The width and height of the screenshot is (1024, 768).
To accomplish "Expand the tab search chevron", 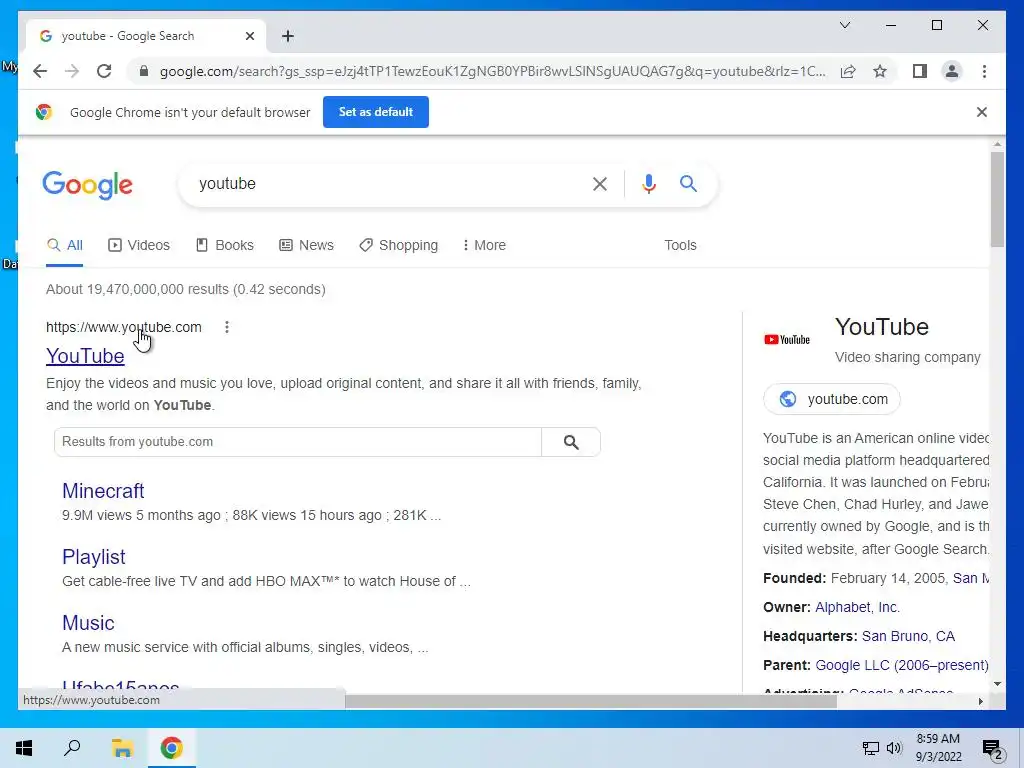I will point(844,25).
